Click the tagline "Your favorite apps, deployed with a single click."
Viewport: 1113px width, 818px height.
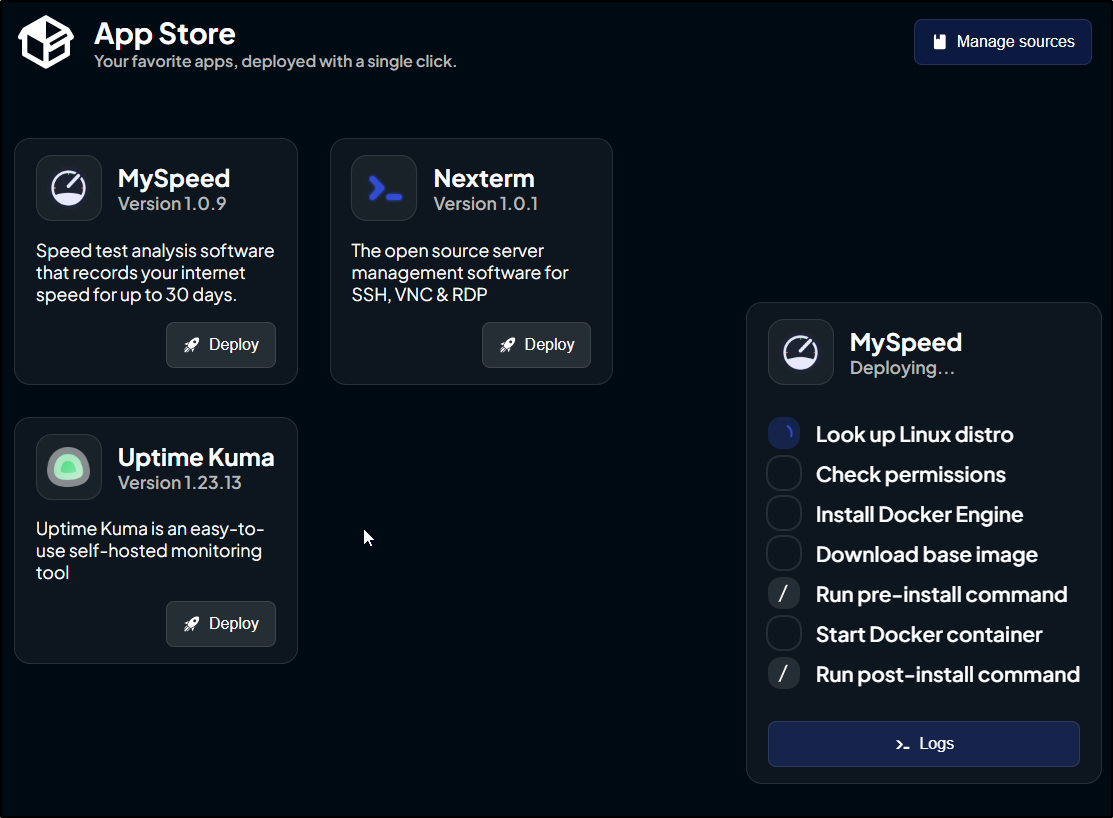pos(275,62)
